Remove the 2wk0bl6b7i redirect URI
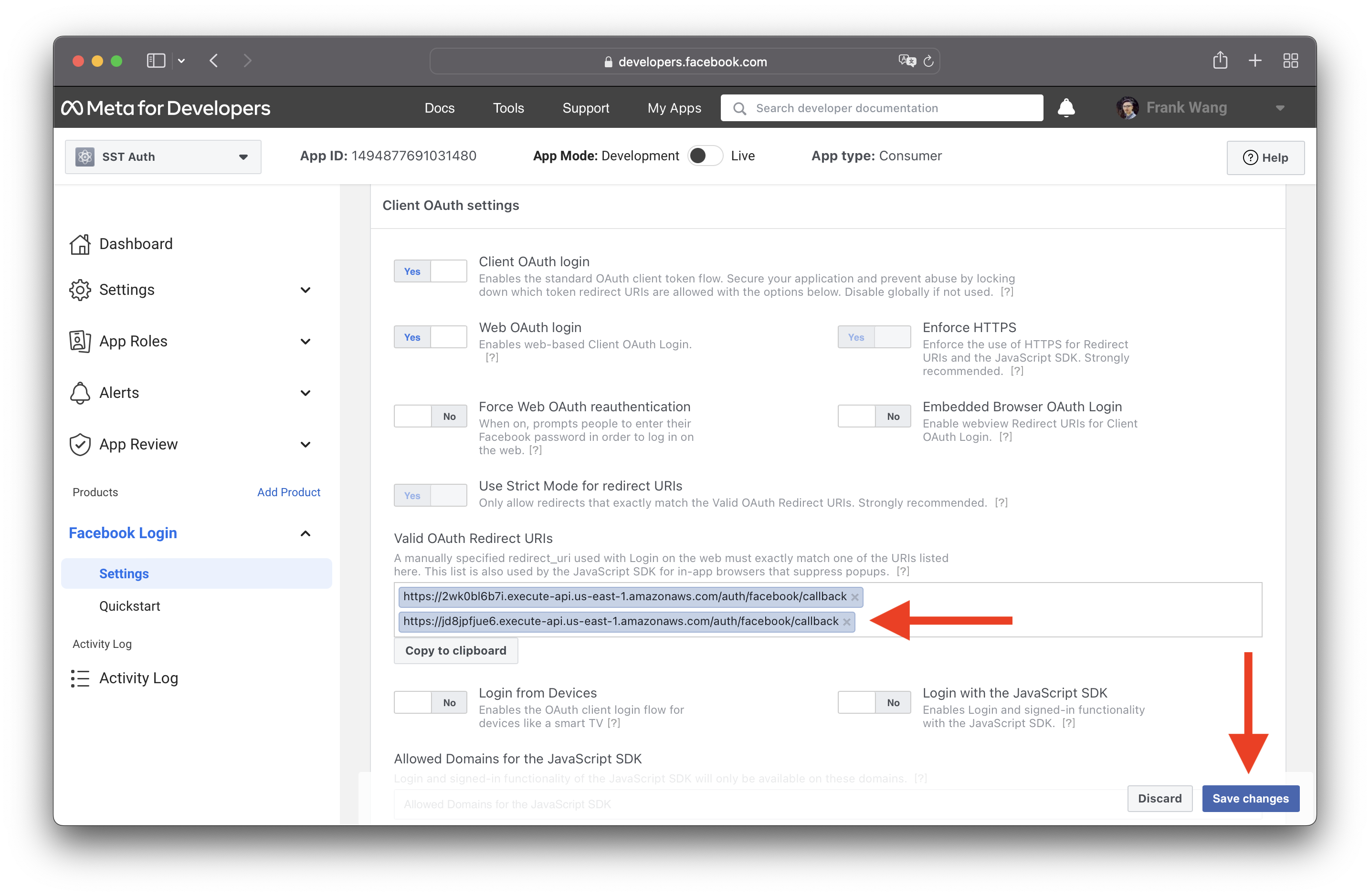 [x=855, y=597]
